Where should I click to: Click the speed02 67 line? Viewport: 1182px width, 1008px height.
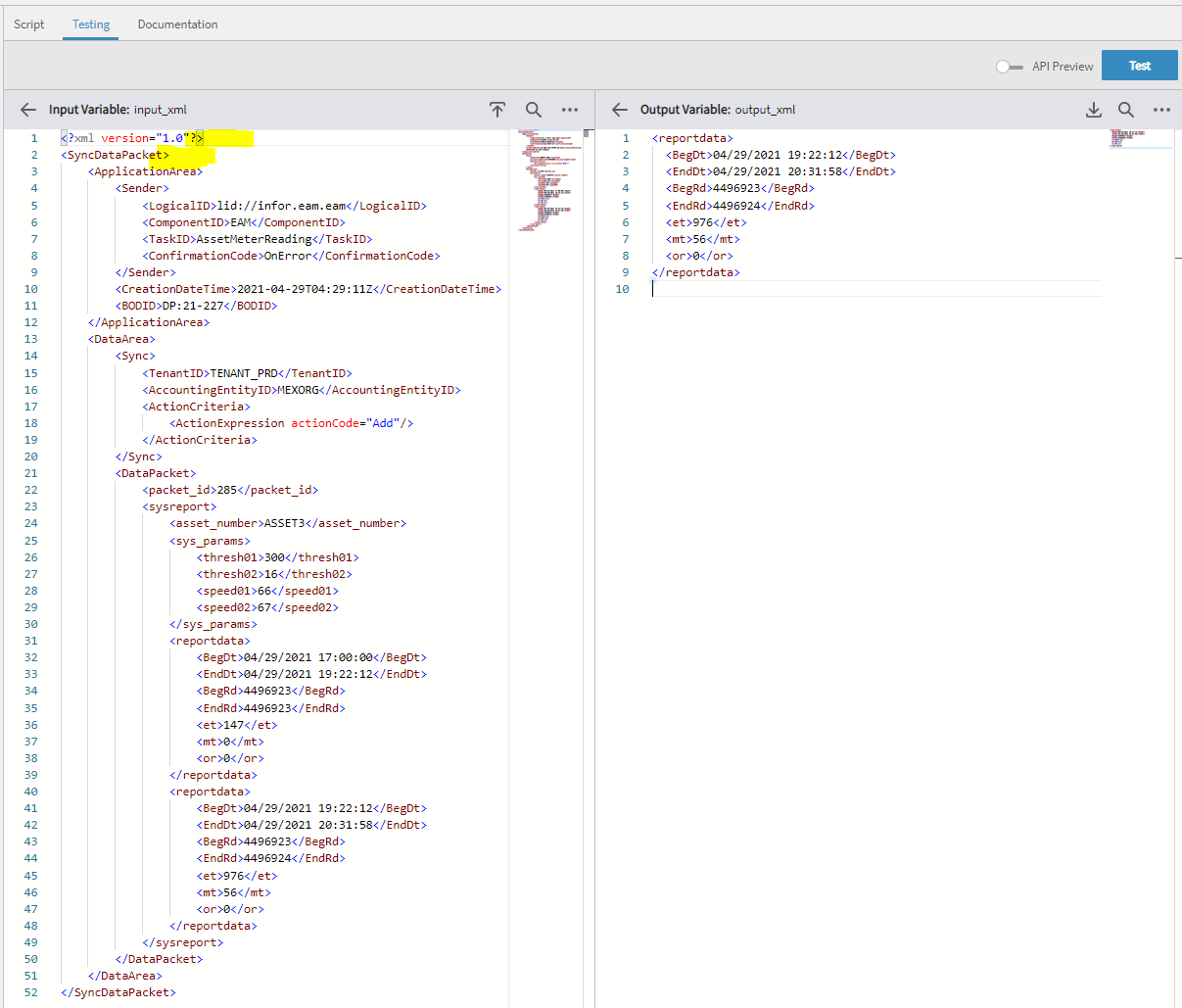[x=267, y=607]
